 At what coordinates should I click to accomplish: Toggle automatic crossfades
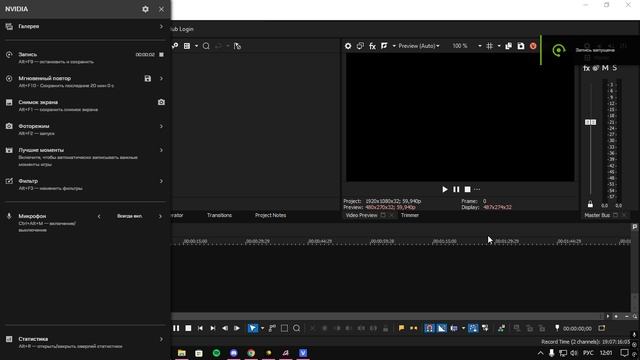pyautogui.click(x=442, y=328)
